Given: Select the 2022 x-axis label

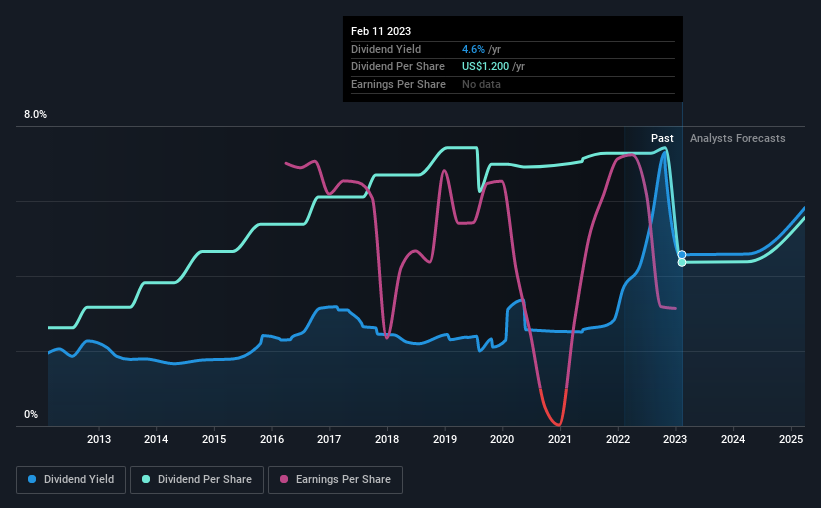Looking at the screenshot, I should pyautogui.click(x=618, y=439).
